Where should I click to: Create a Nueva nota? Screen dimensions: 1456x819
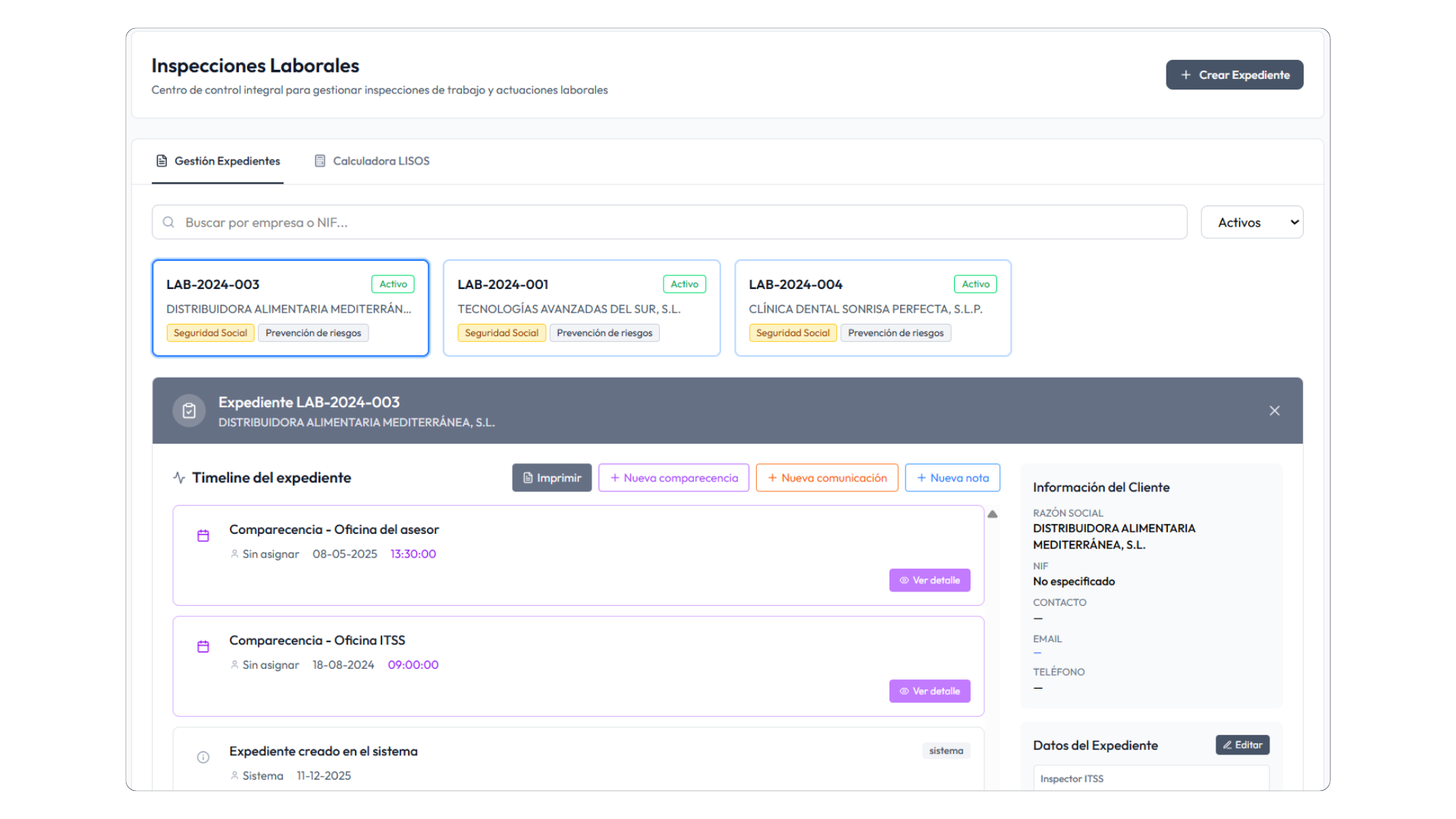click(952, 478)
